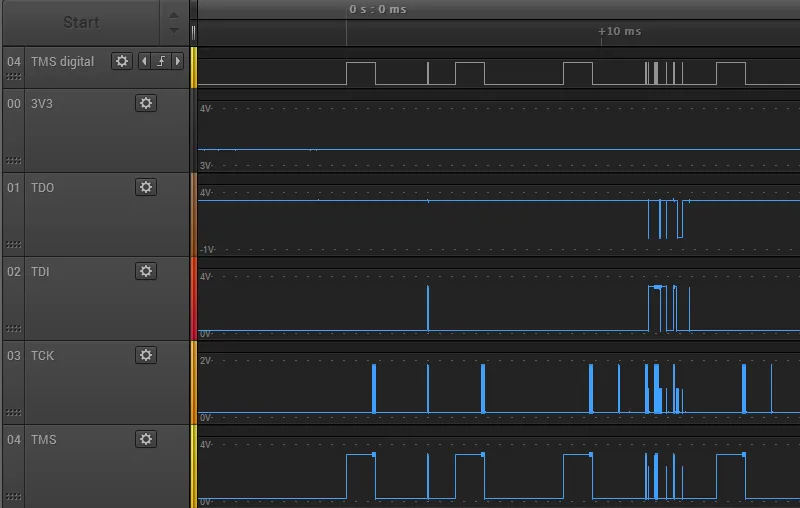The width and height of the screenshot is (800, 508).
Task: Select the TDI channel label
Action: [x=40, y=271]
